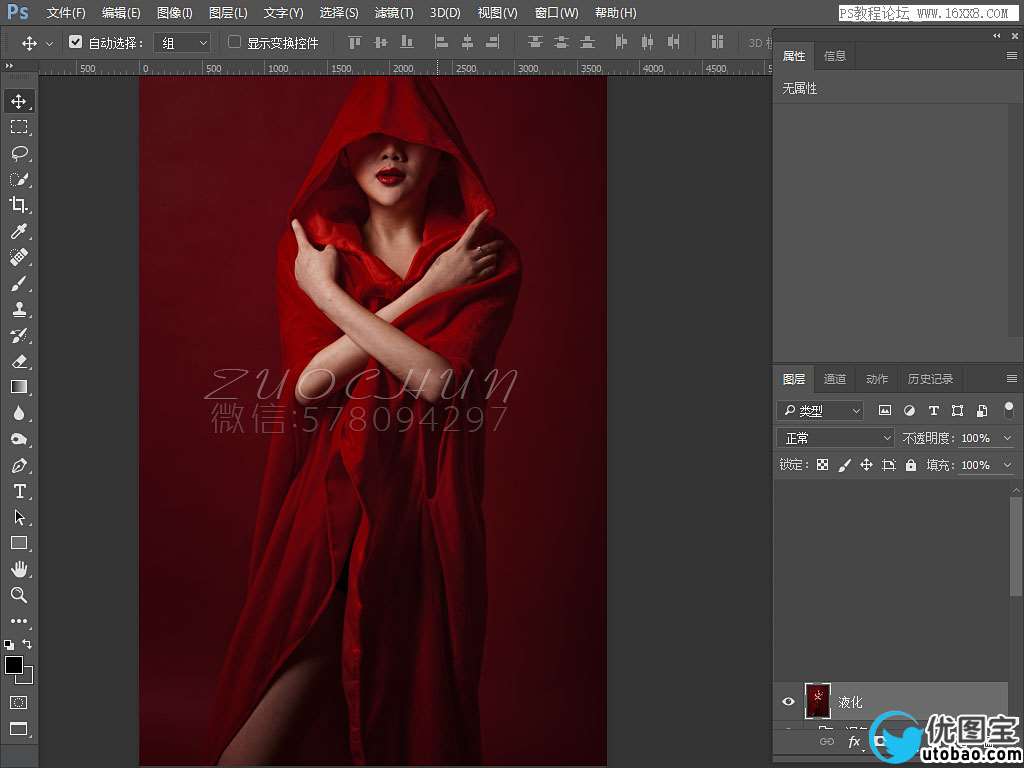This screenshot has height=768, width=1024.
Task: Select the Hand tool
Action: click(x=19, y=569)
